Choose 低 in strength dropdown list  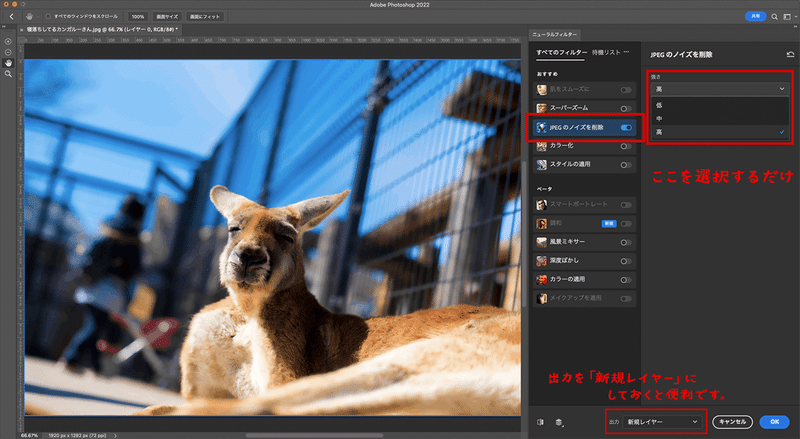pyautogui.click(x=720, y=106)
